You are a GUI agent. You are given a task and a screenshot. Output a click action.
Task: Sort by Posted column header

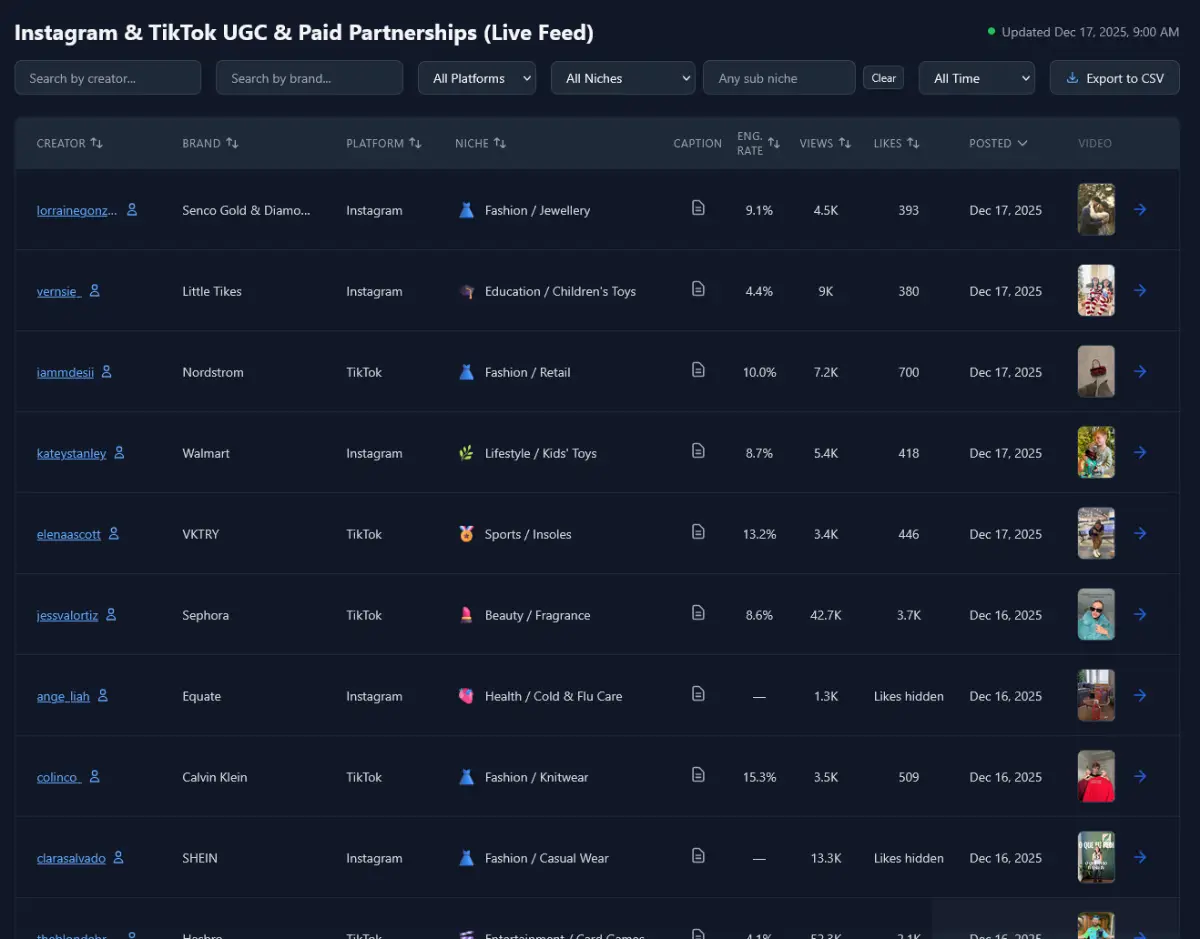point(997,143)
